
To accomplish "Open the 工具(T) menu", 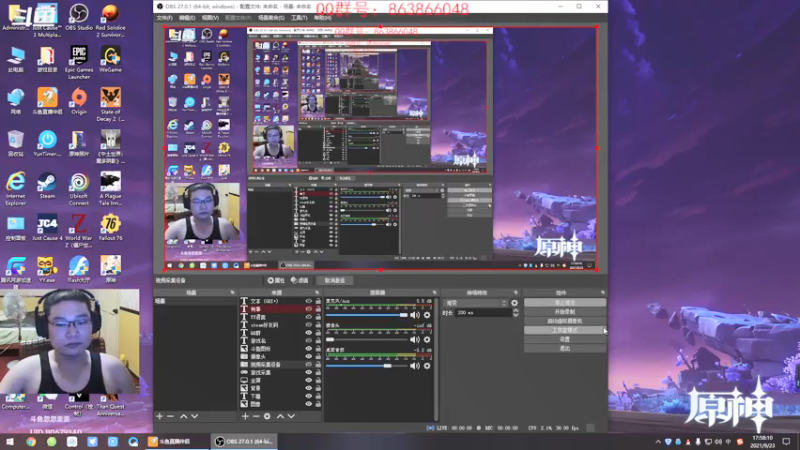I will point(299,18).
